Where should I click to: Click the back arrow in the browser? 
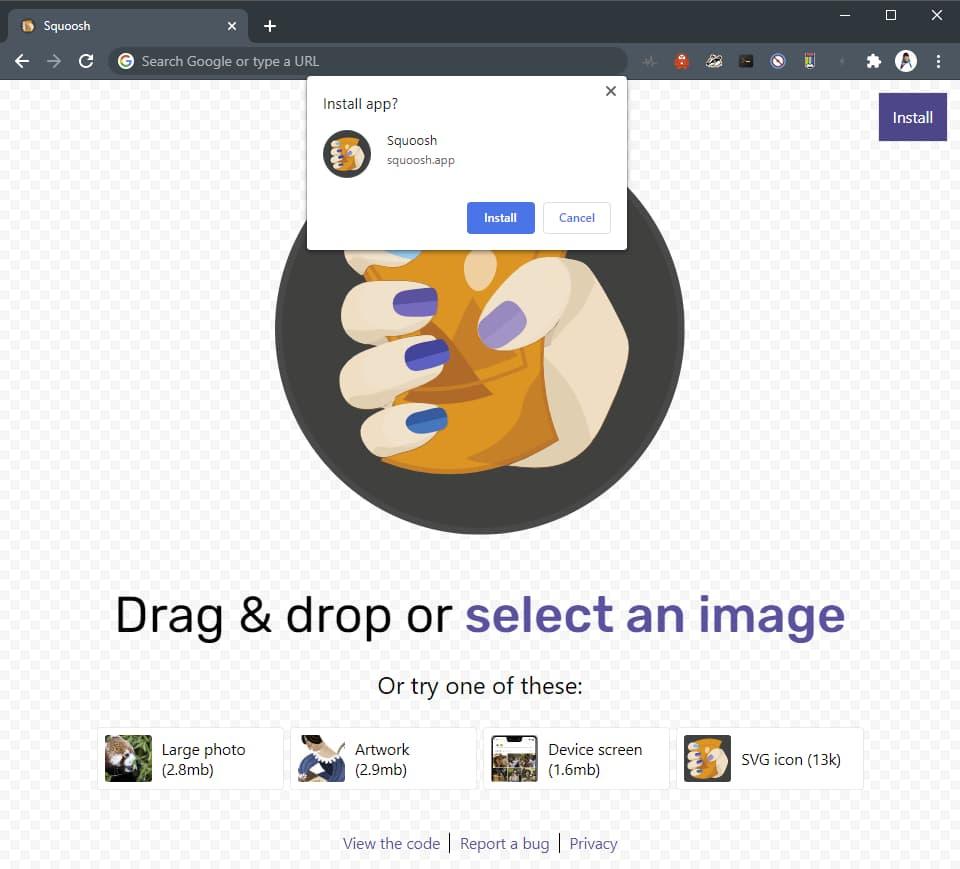[x=22, y=61]
